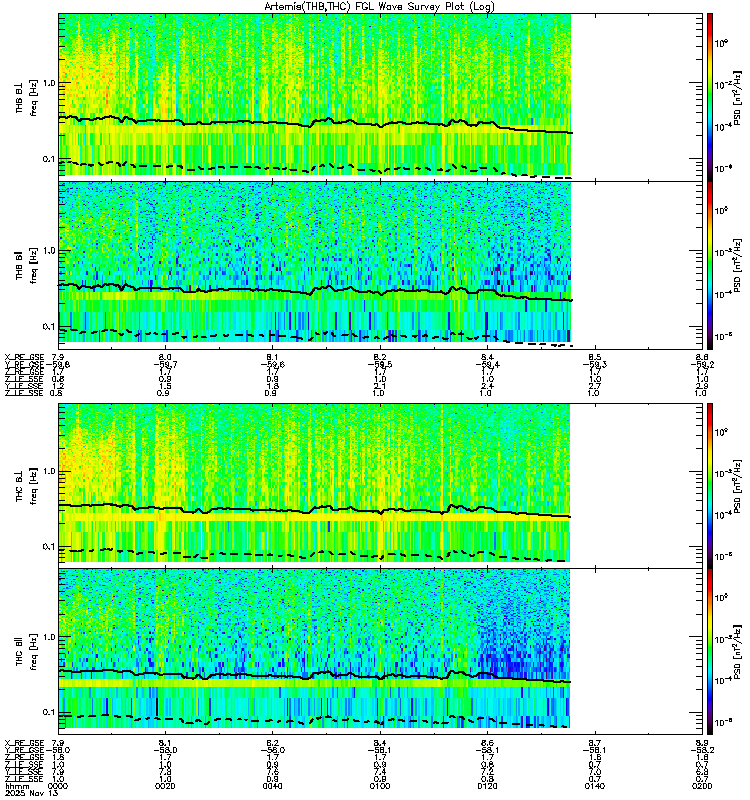Click the '8.7' X_RE_GSE value below THC panels
The height and width of the screenshot is (800, 750).
pyautogui.click(x=595, y=743)
